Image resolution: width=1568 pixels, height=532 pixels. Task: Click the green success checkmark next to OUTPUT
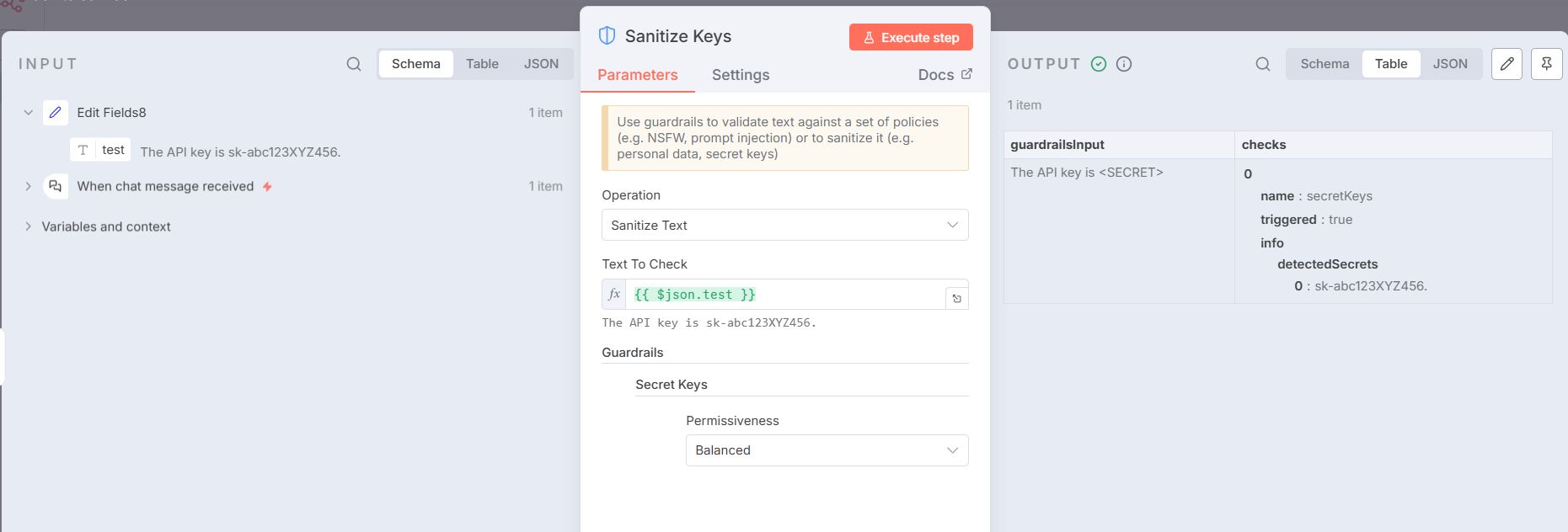point(1097,63)
